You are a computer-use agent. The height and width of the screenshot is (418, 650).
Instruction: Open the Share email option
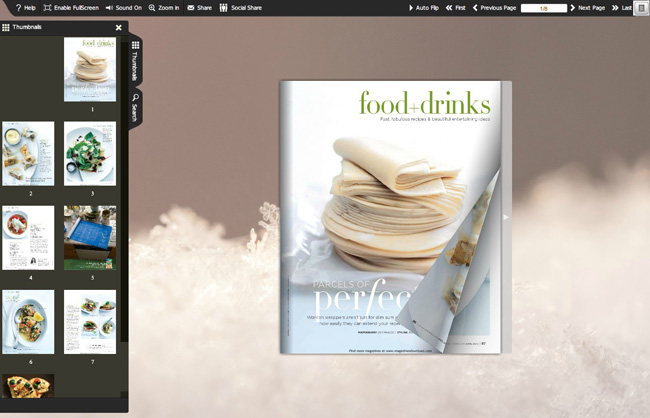tap(199, 8)
